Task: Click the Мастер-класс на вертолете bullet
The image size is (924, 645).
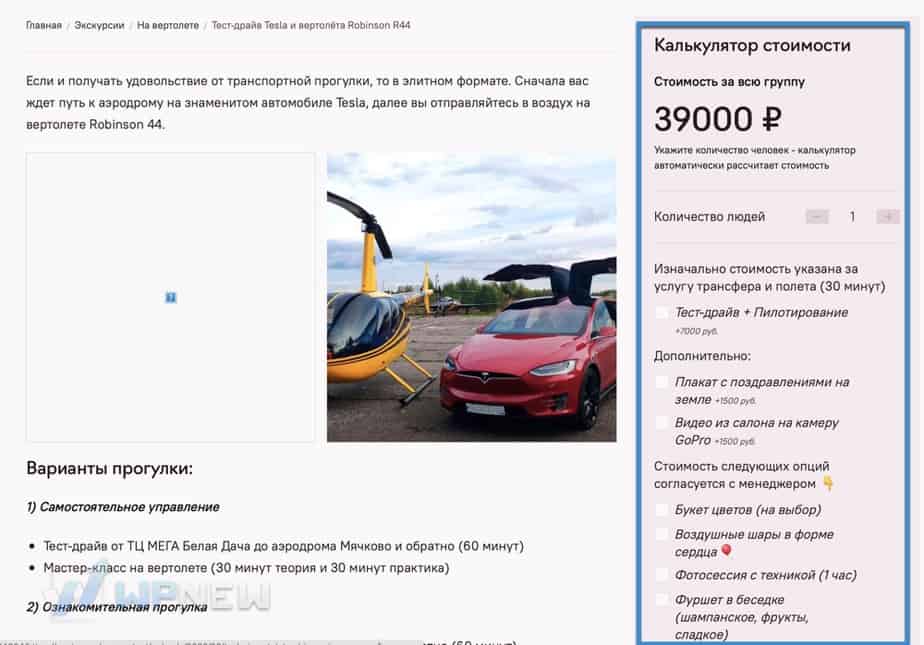Action: [246, 568]
